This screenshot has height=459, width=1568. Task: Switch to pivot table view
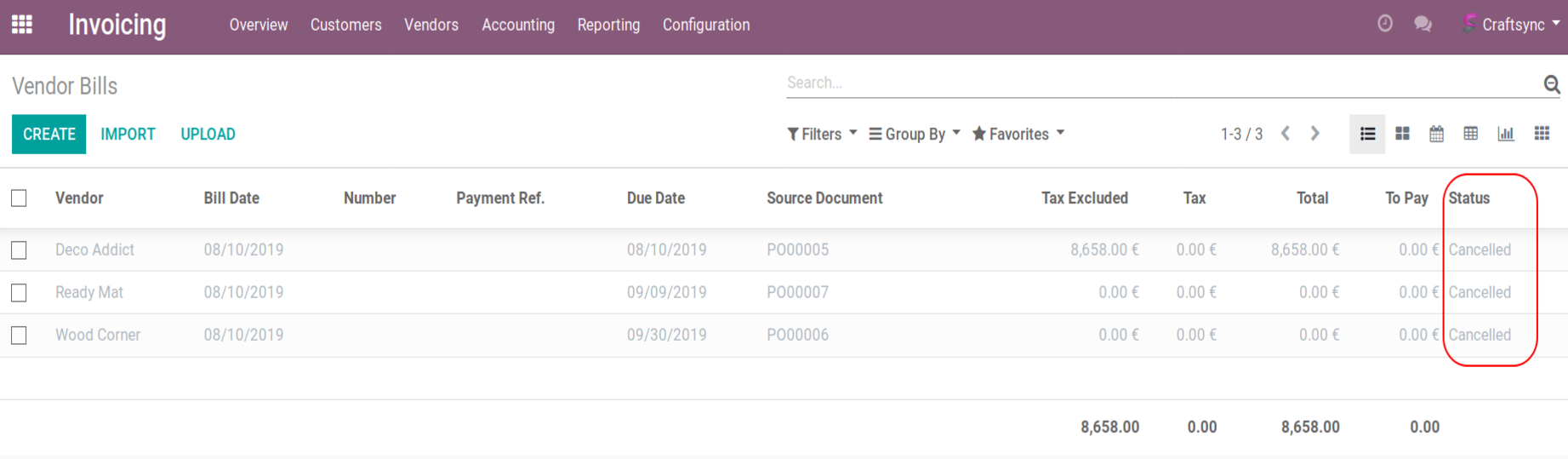1470,134
